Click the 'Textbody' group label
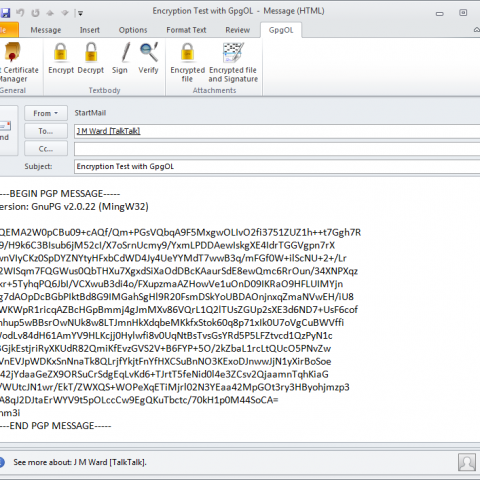Viewport: 480px width, 480px height. pyautogui.click(x=104, y=90)
